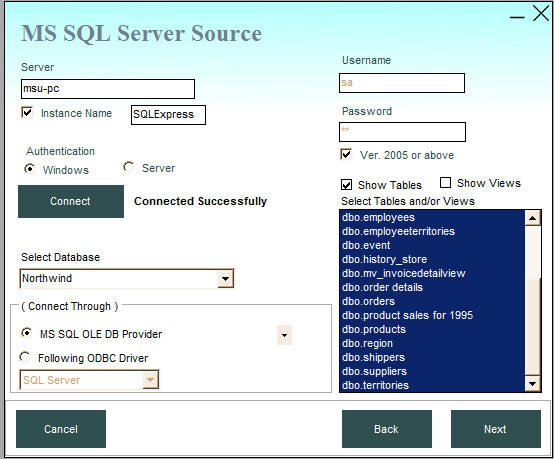Close the MS SQL Server Source dialog
This screenshot has width=554, height=459.
541,14
